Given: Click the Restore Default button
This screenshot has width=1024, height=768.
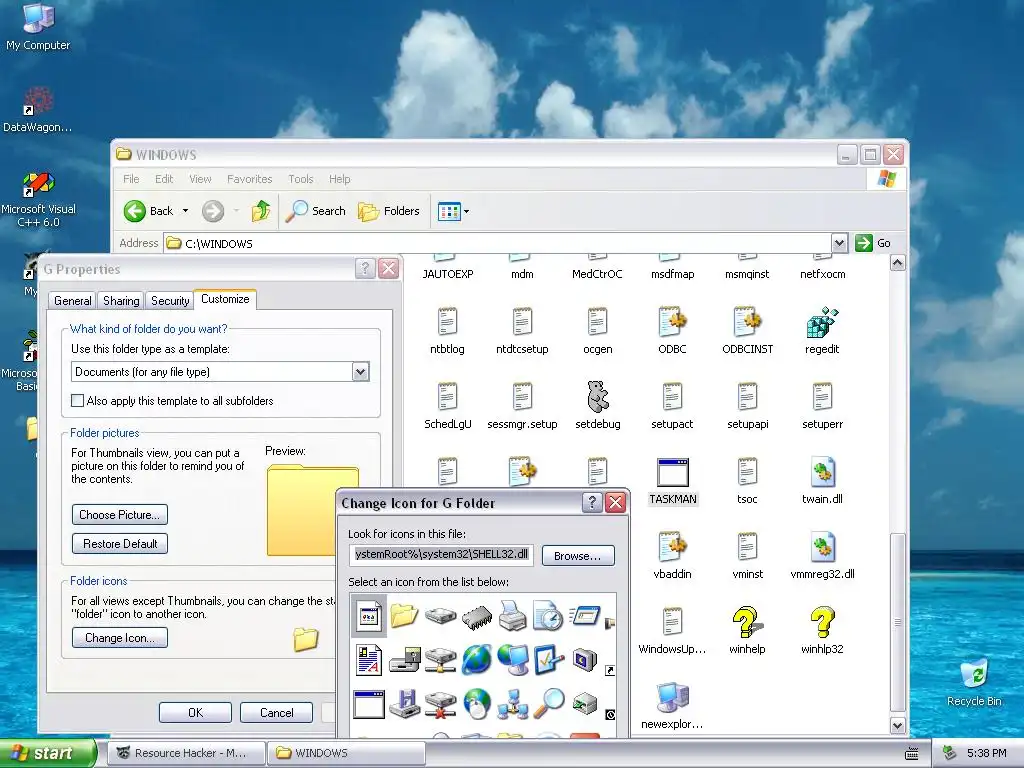Looking at the screenshot, I should point(120,544).
